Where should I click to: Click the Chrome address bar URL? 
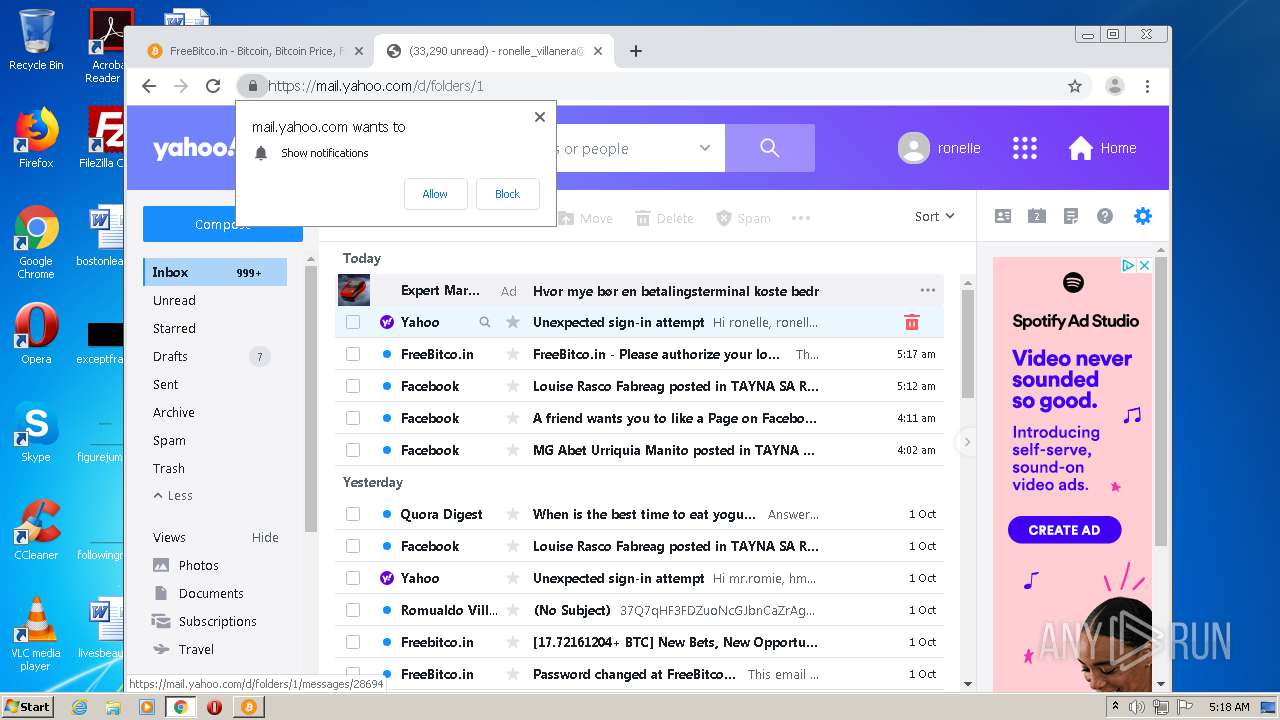coord(376,86)
